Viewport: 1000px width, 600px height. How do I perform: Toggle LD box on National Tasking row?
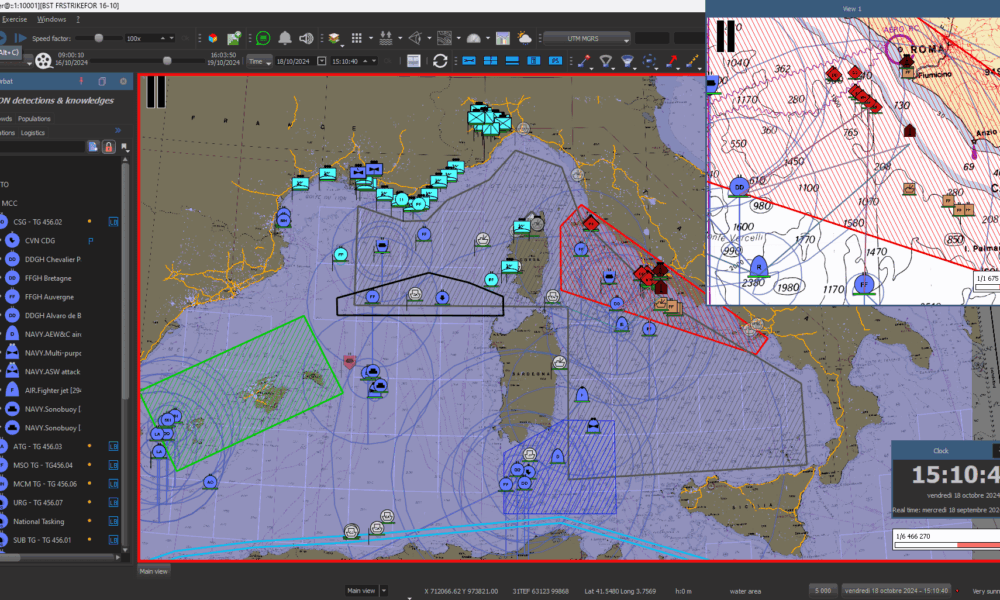pyautogui.click(x=114, y=522)
